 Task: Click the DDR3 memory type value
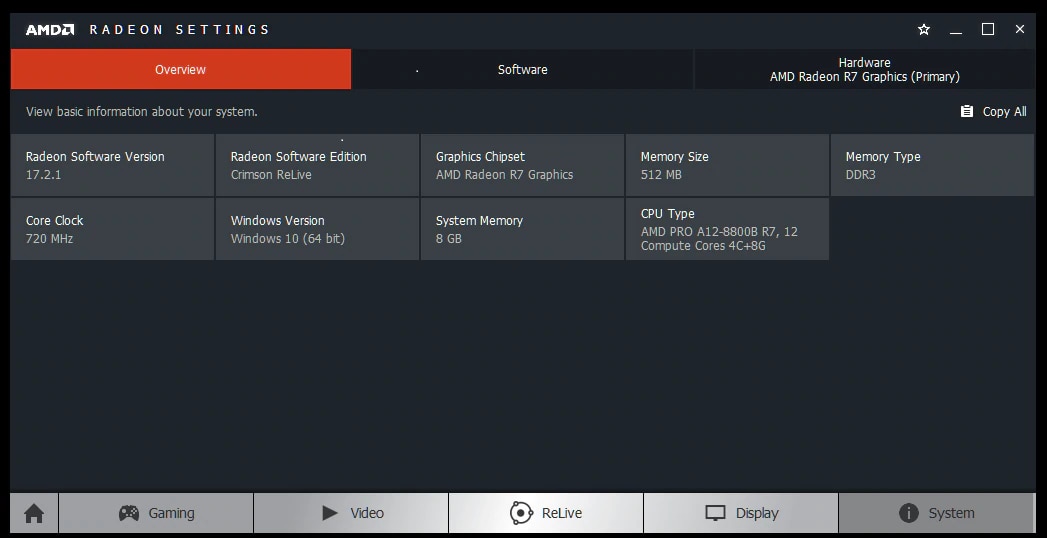(860, 175)
